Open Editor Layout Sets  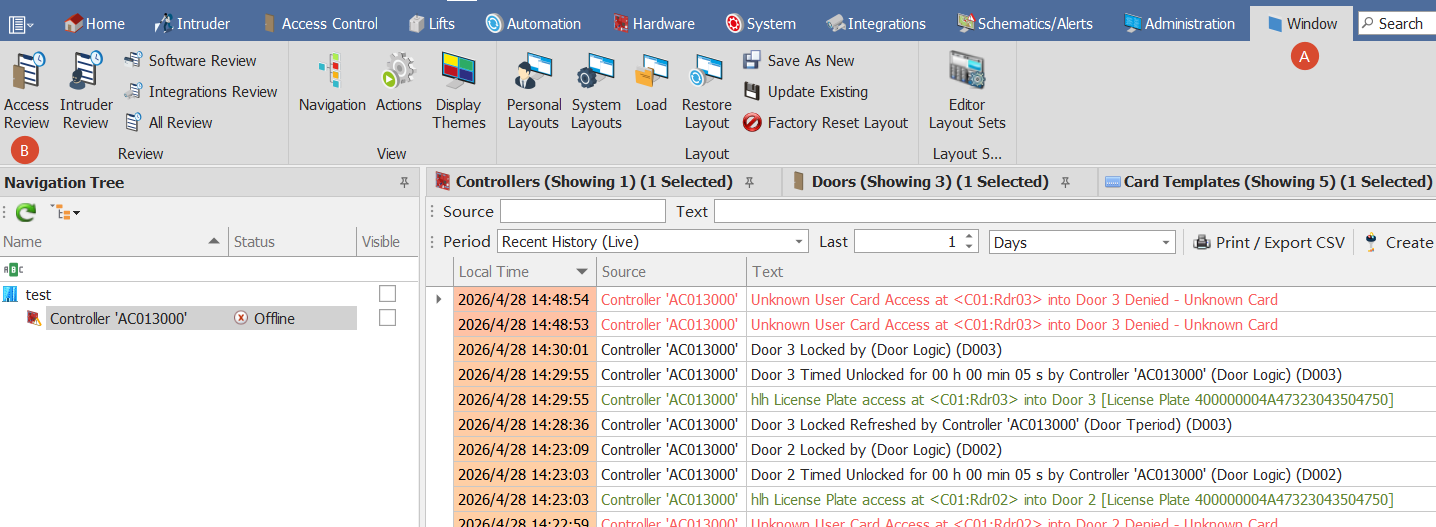coord(967,92)
